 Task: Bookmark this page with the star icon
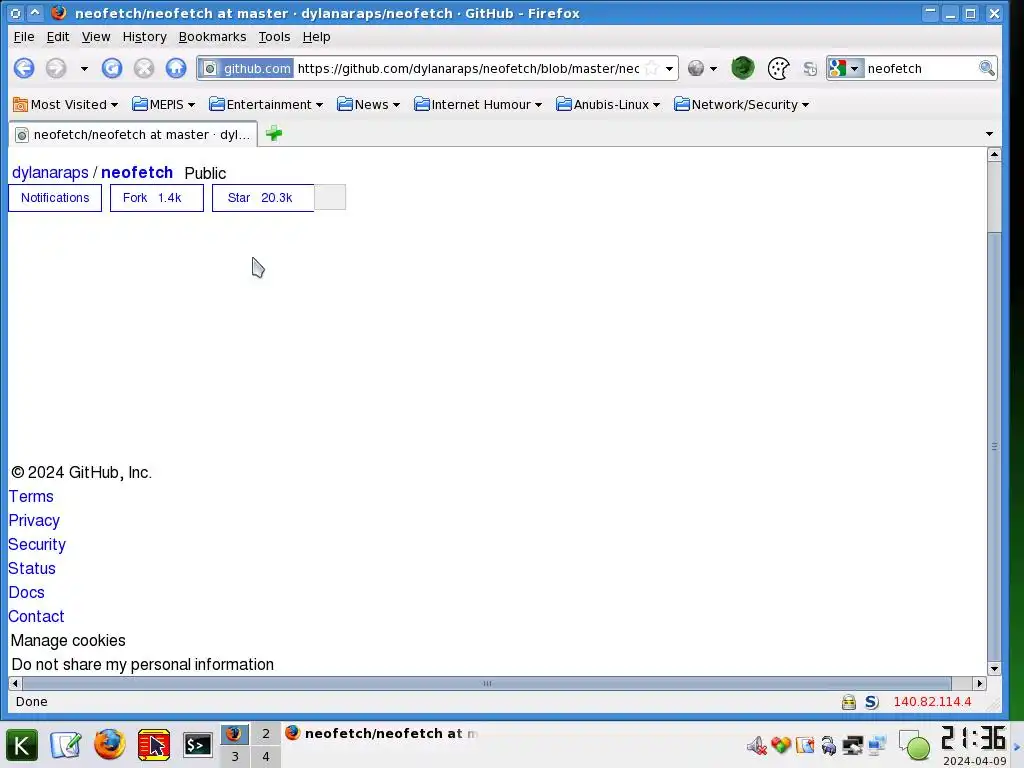pyautogui.click(x=651, y=69)
